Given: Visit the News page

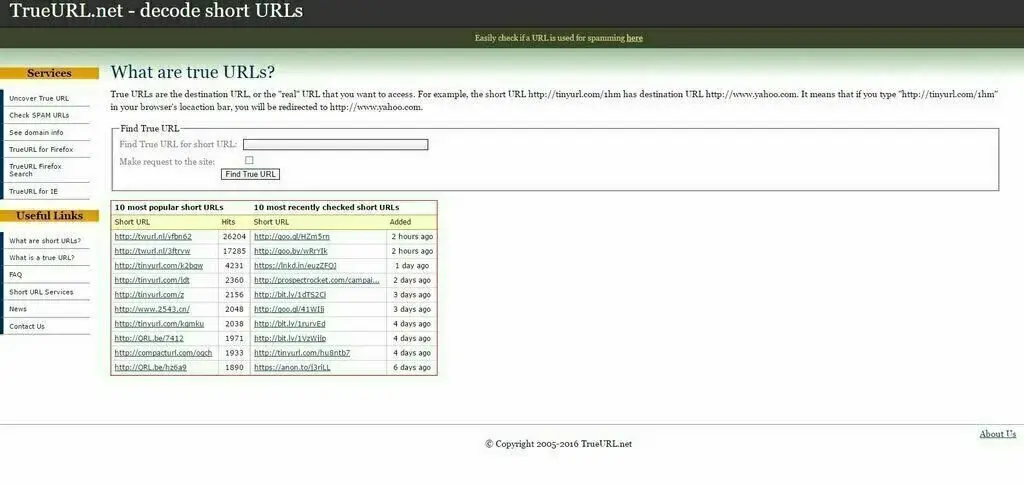Looking at the screenshot, I should pyautogui.click(x=18, y=309).
